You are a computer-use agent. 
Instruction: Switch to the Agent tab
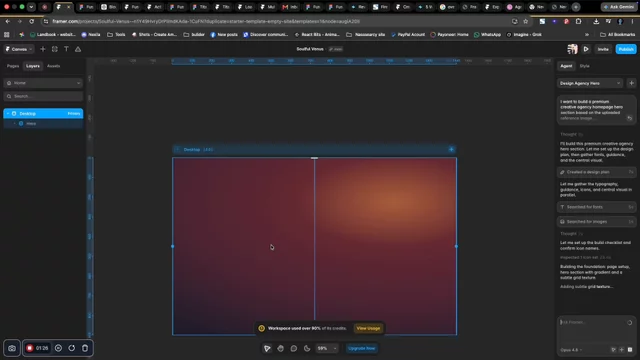[x=566, y=66]
